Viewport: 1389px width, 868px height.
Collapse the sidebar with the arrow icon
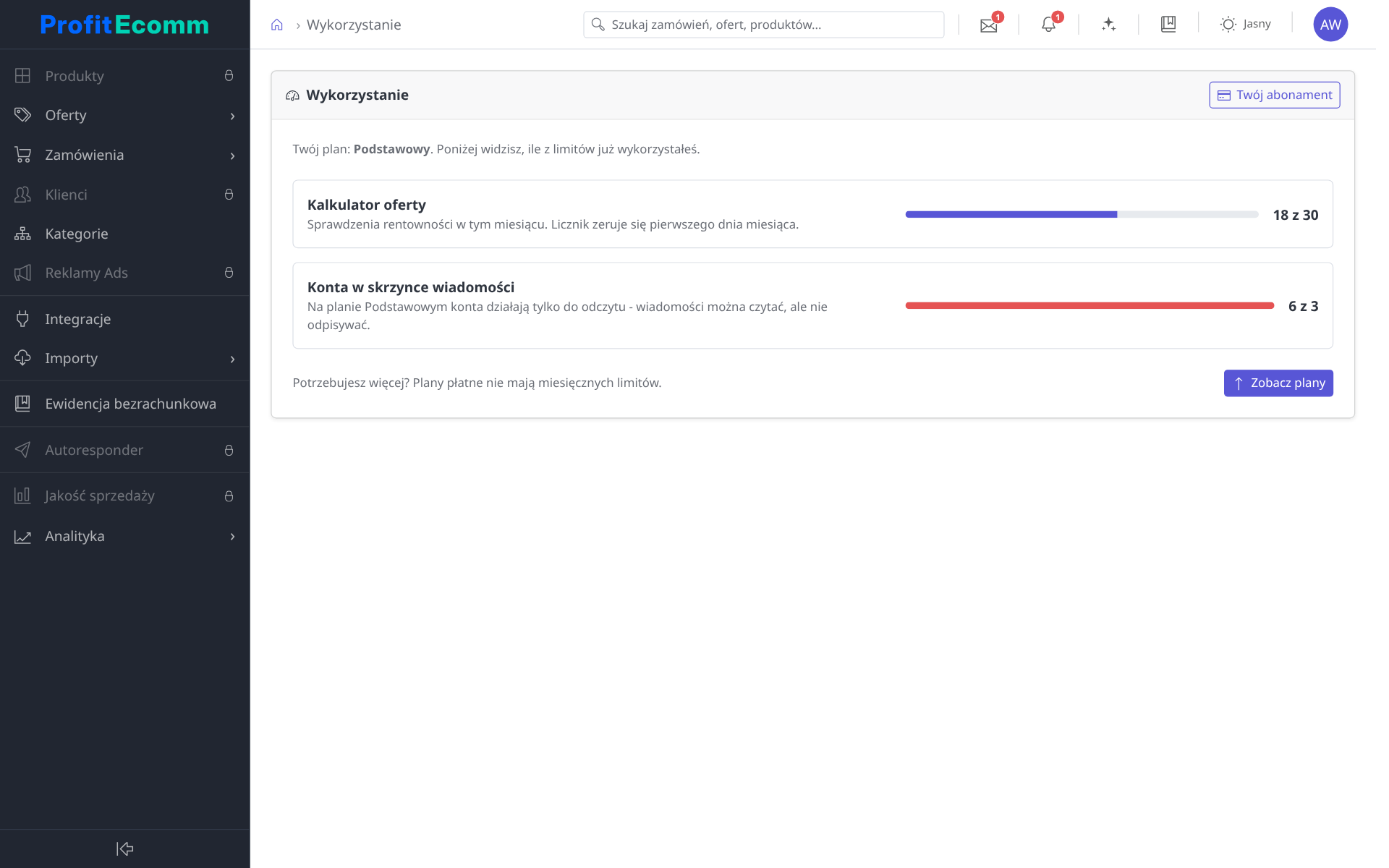click(125, 848)
